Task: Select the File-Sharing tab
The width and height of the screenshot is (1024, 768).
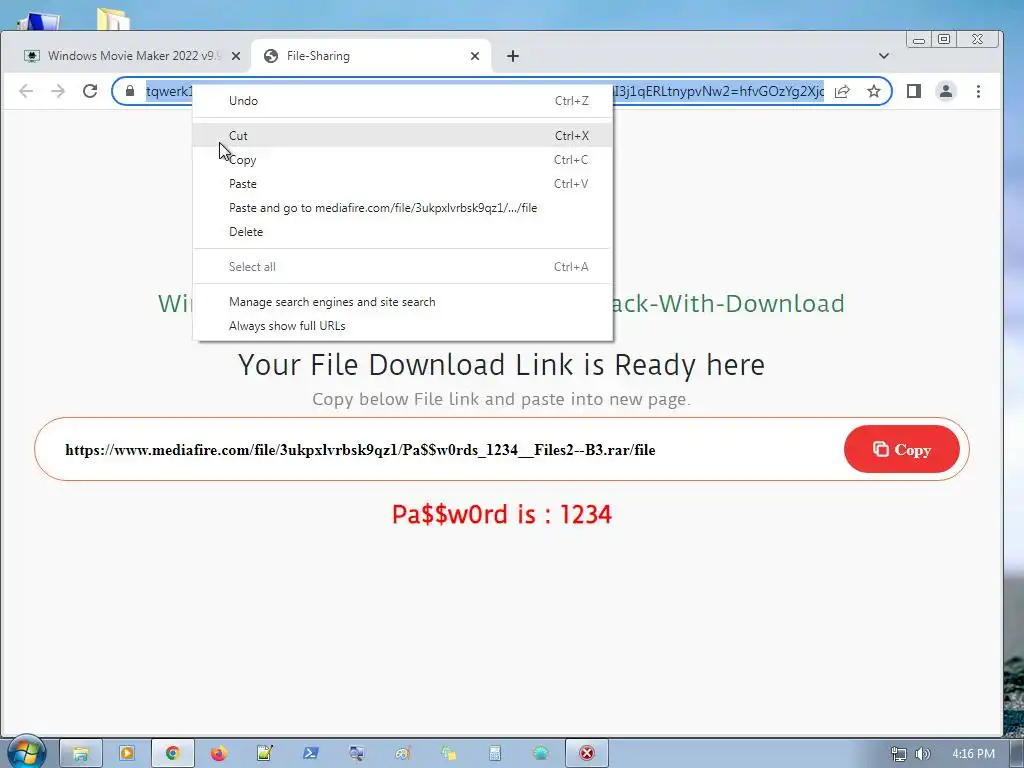Action: tap(370, 56)
